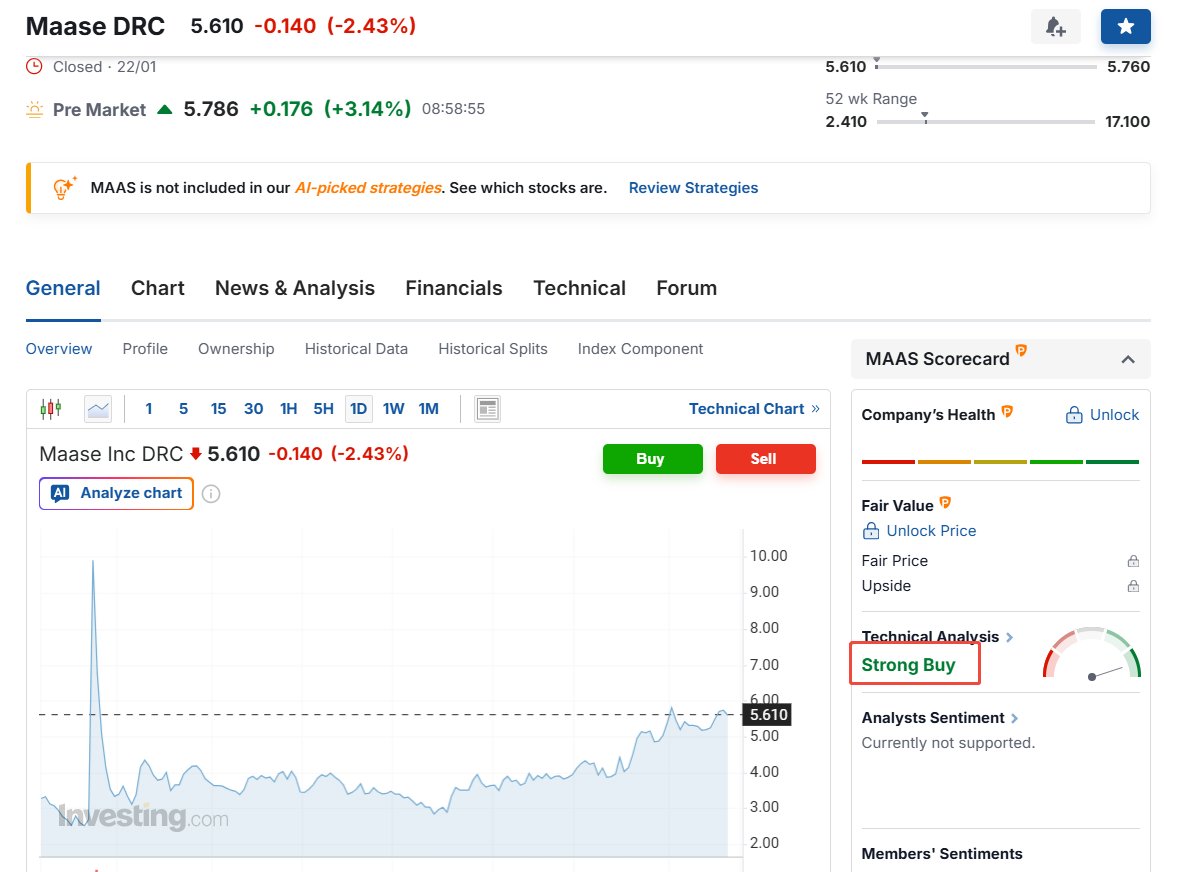This screenshot has height=872, width=1179.
Task: Open the Technical Chart link
Action: tap(754, 409)
